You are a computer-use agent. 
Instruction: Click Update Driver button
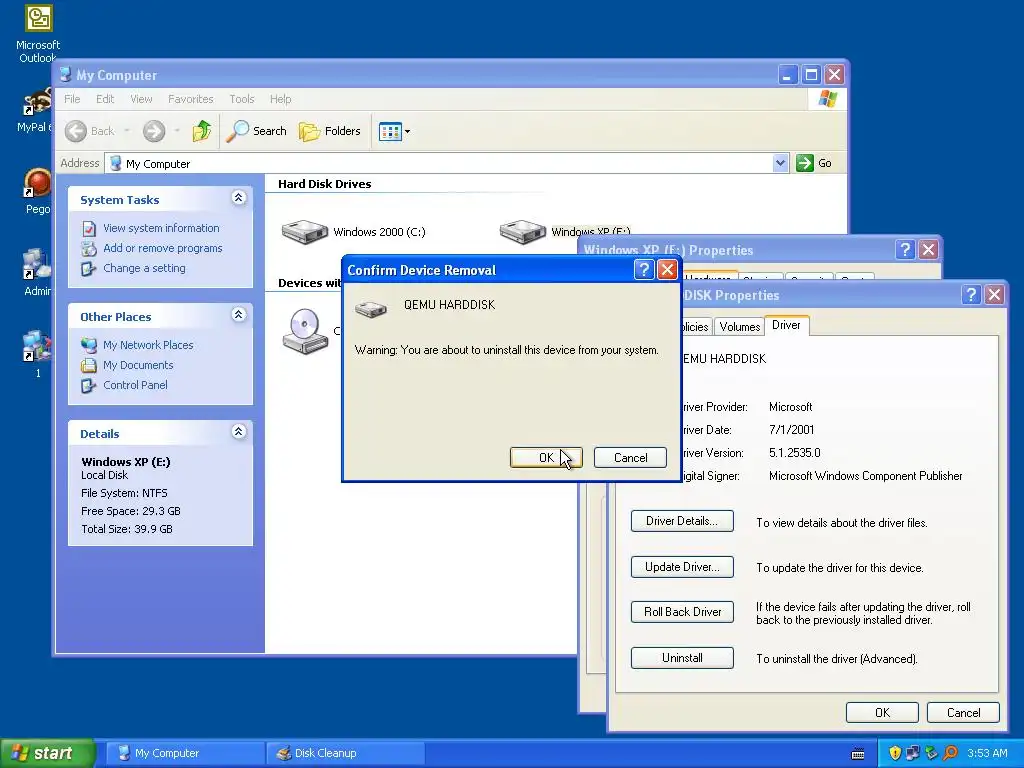pos(682,566)
